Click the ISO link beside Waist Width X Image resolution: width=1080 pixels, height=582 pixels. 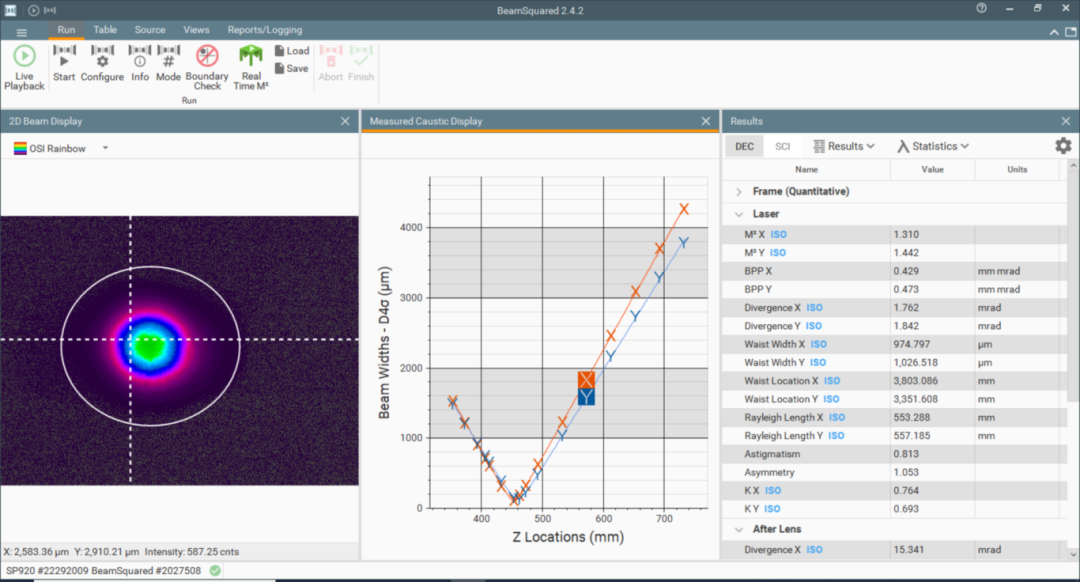[x=818, y=344]
